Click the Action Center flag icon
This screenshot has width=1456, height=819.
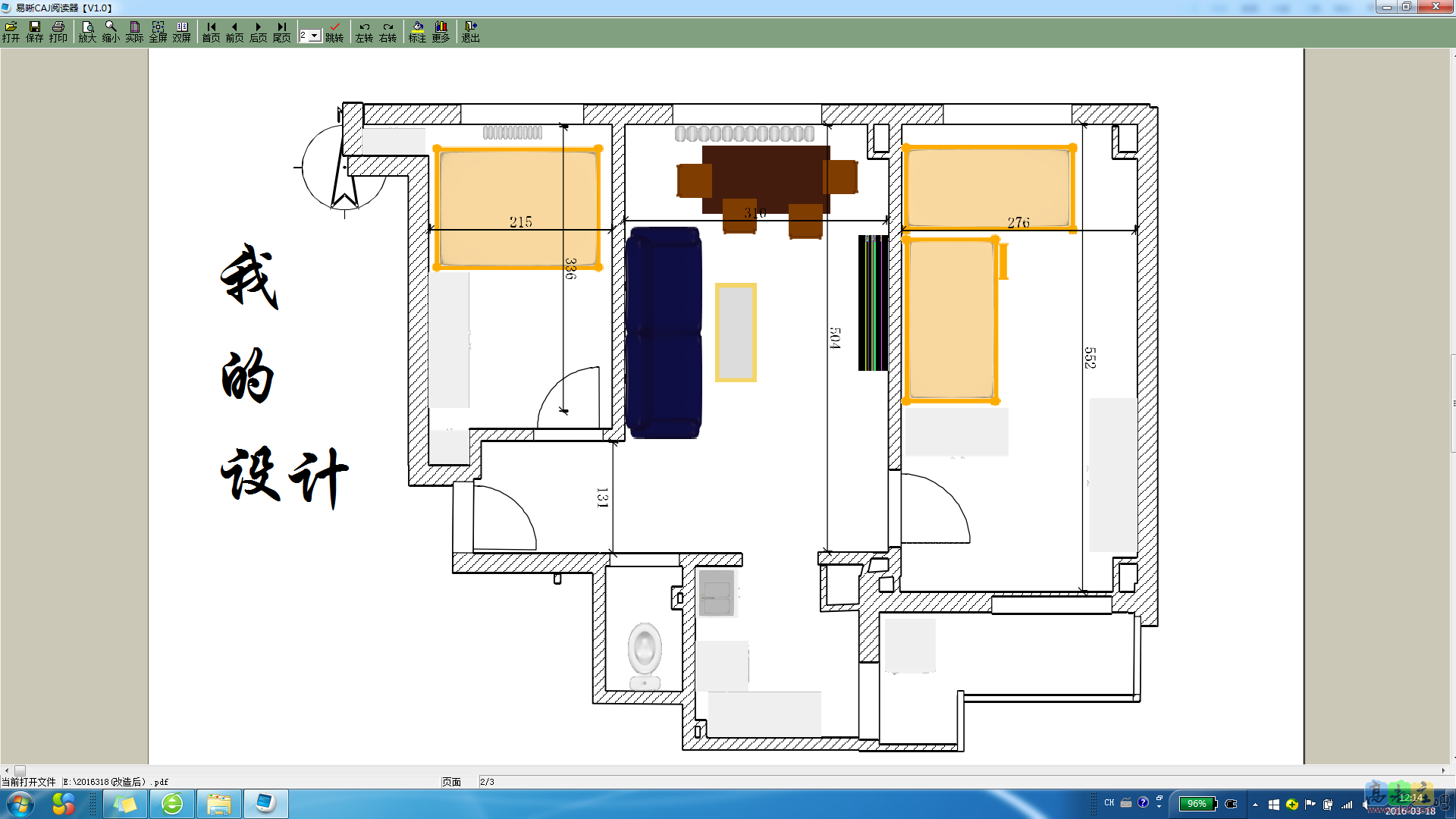click(x=1310, y=805)
